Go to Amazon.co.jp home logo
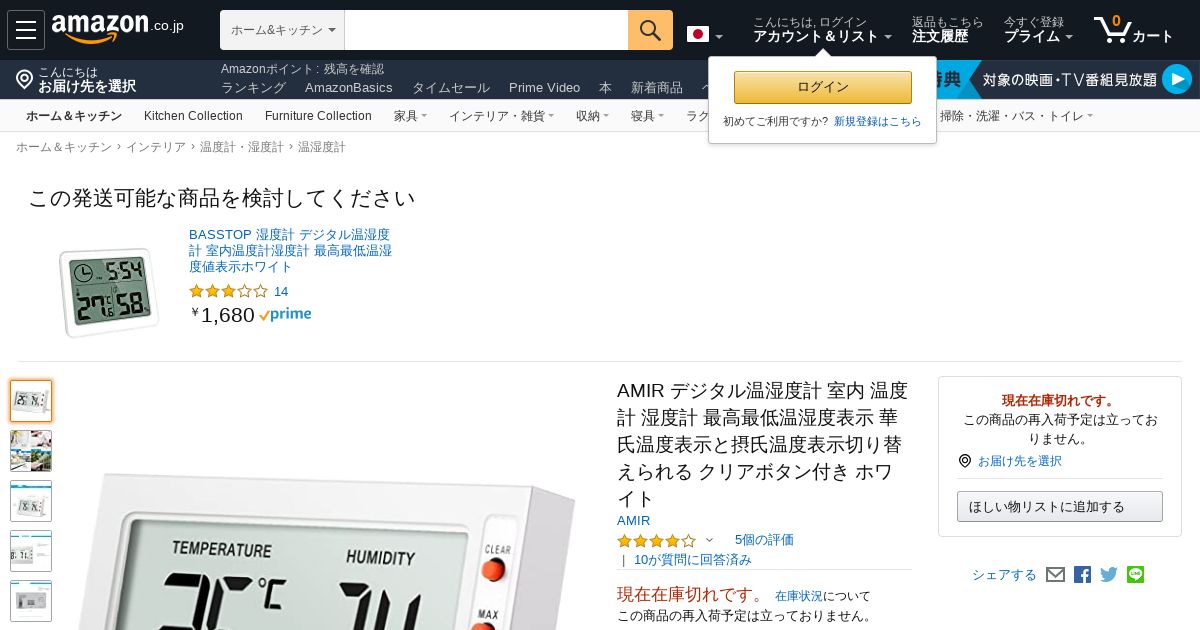Viewport: 1200px width, 630px height. (117, 29)
